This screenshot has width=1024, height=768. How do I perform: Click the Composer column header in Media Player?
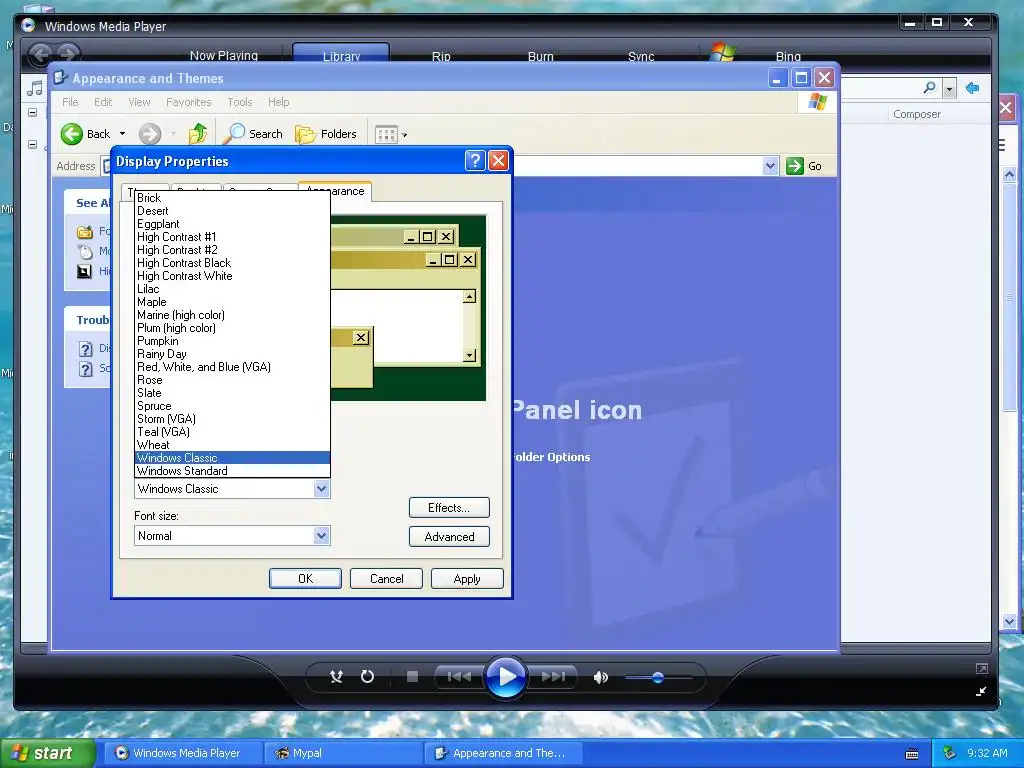(x=917, y=114)
